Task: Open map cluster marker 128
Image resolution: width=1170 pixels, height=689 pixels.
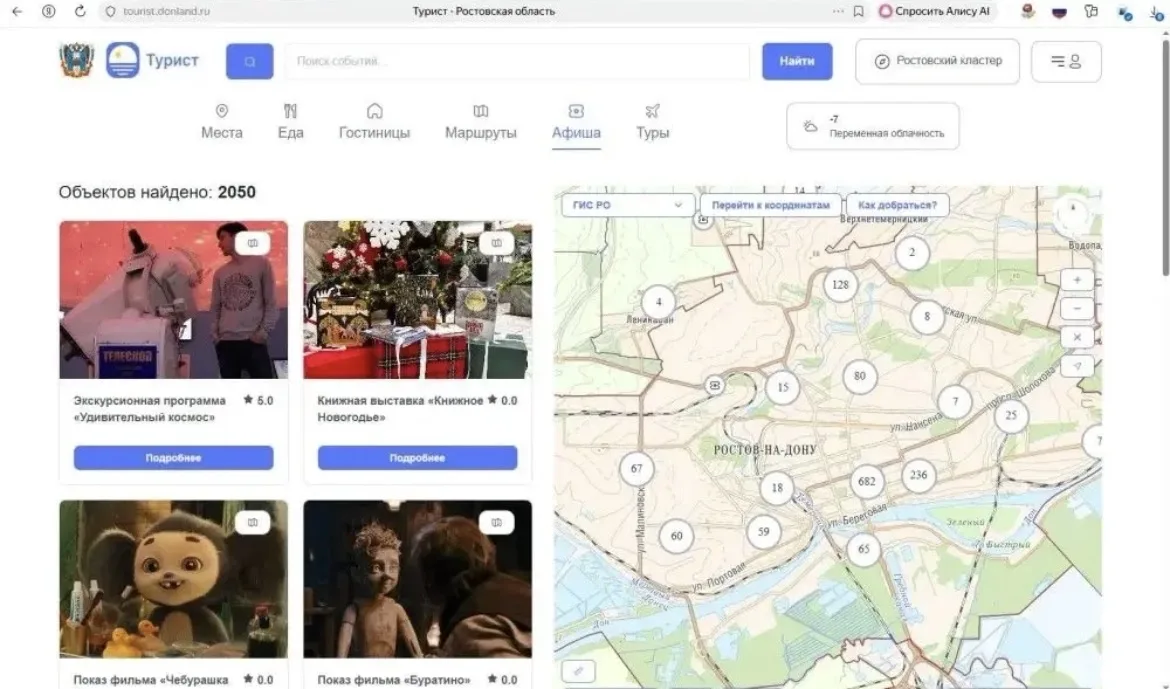Action: click(x=840, y=284)
